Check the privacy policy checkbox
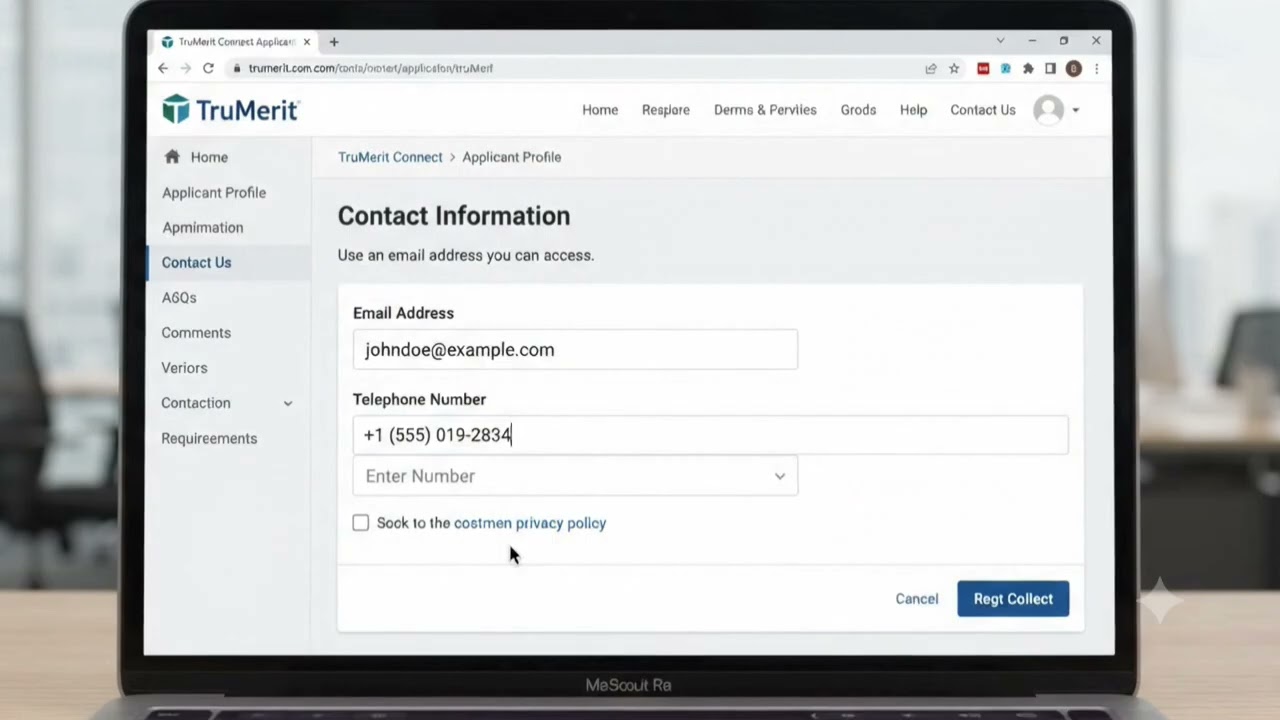 (361, 523)
